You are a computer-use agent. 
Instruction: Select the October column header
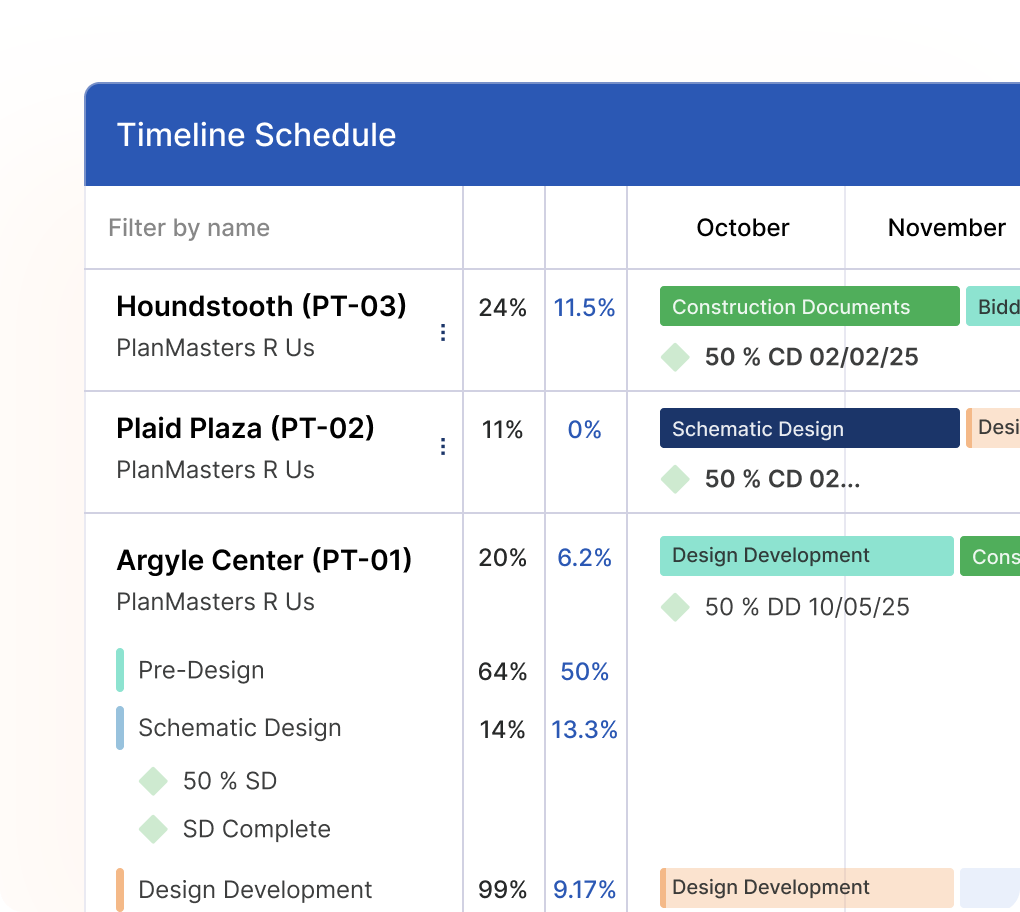[742, 227]
